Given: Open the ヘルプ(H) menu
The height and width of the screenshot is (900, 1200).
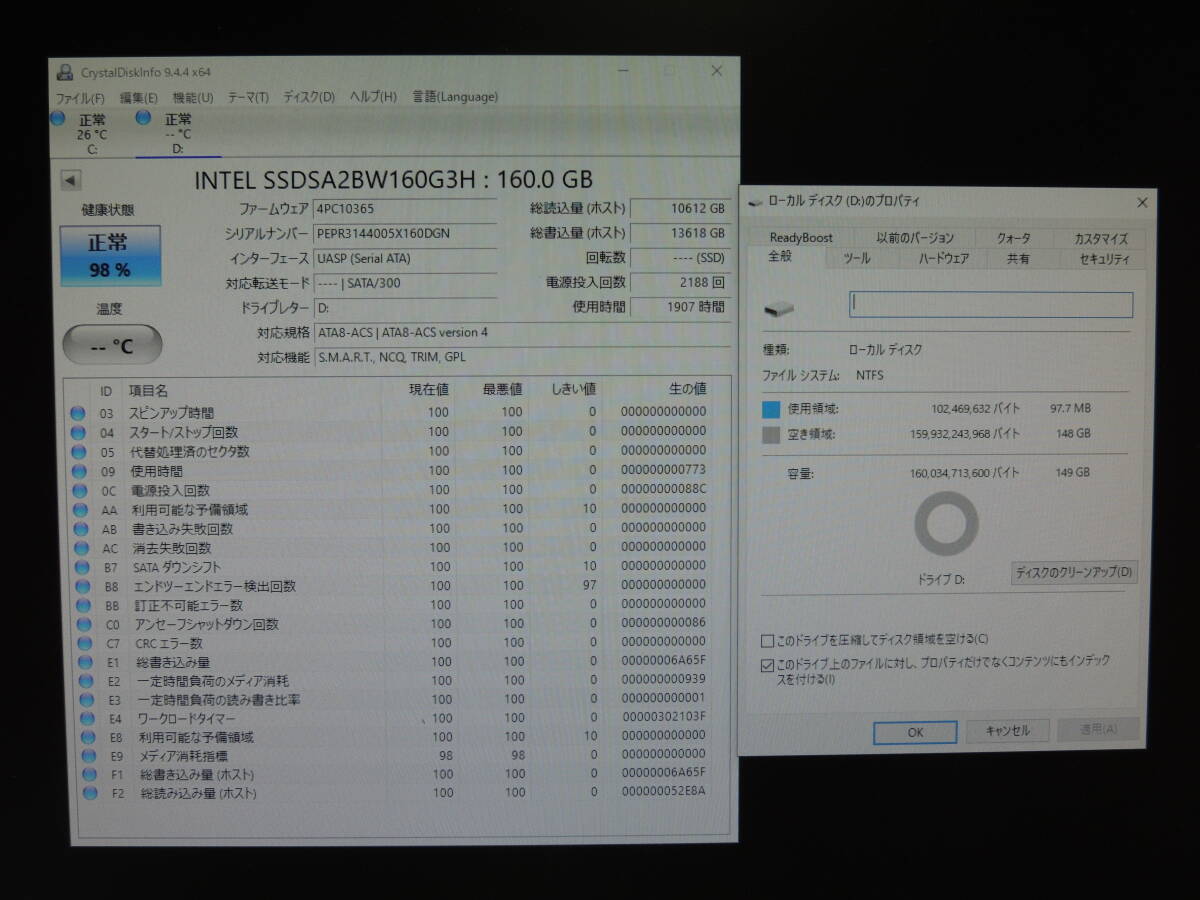Looking at the screenshot, I should [x=373, y=97].
